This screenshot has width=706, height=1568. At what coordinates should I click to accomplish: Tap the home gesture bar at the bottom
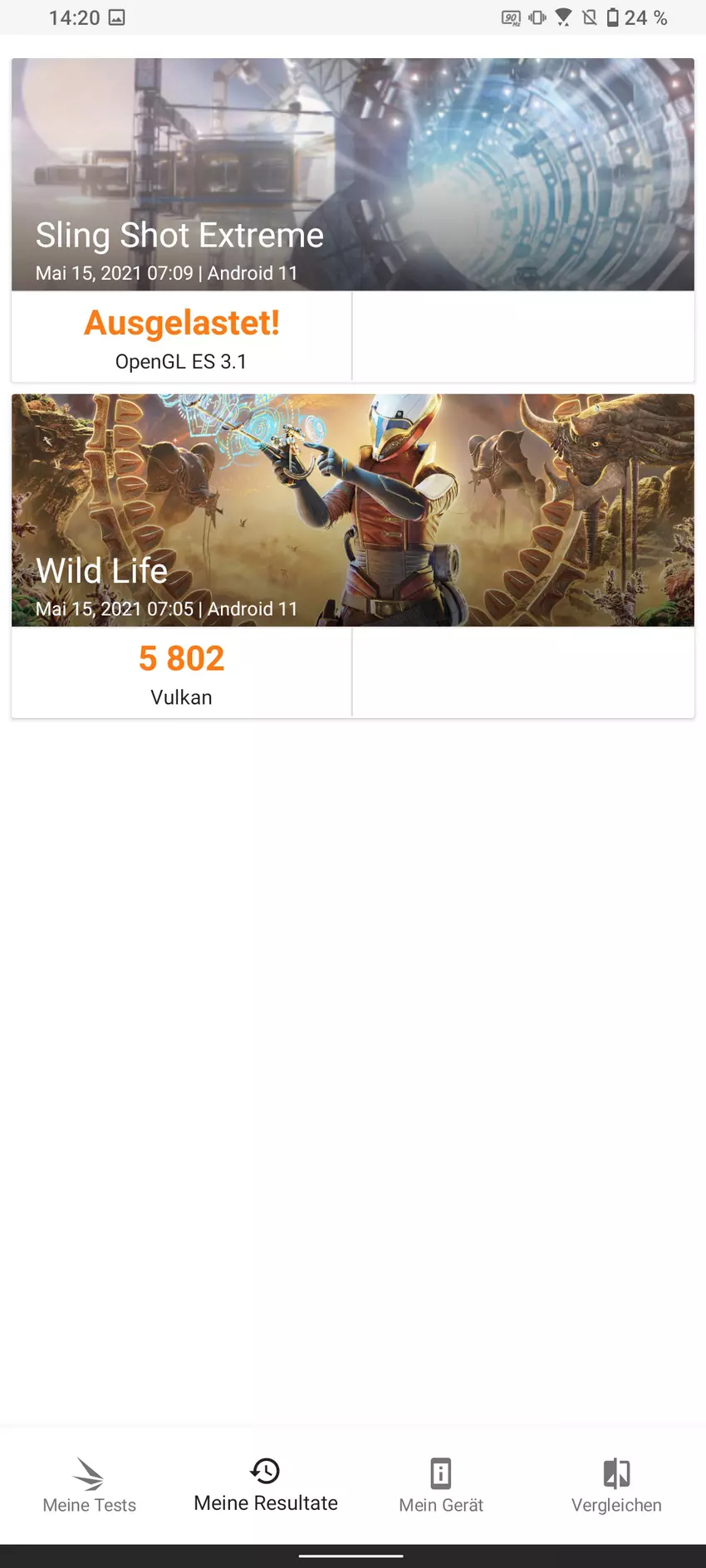(x=351, y=1556)
